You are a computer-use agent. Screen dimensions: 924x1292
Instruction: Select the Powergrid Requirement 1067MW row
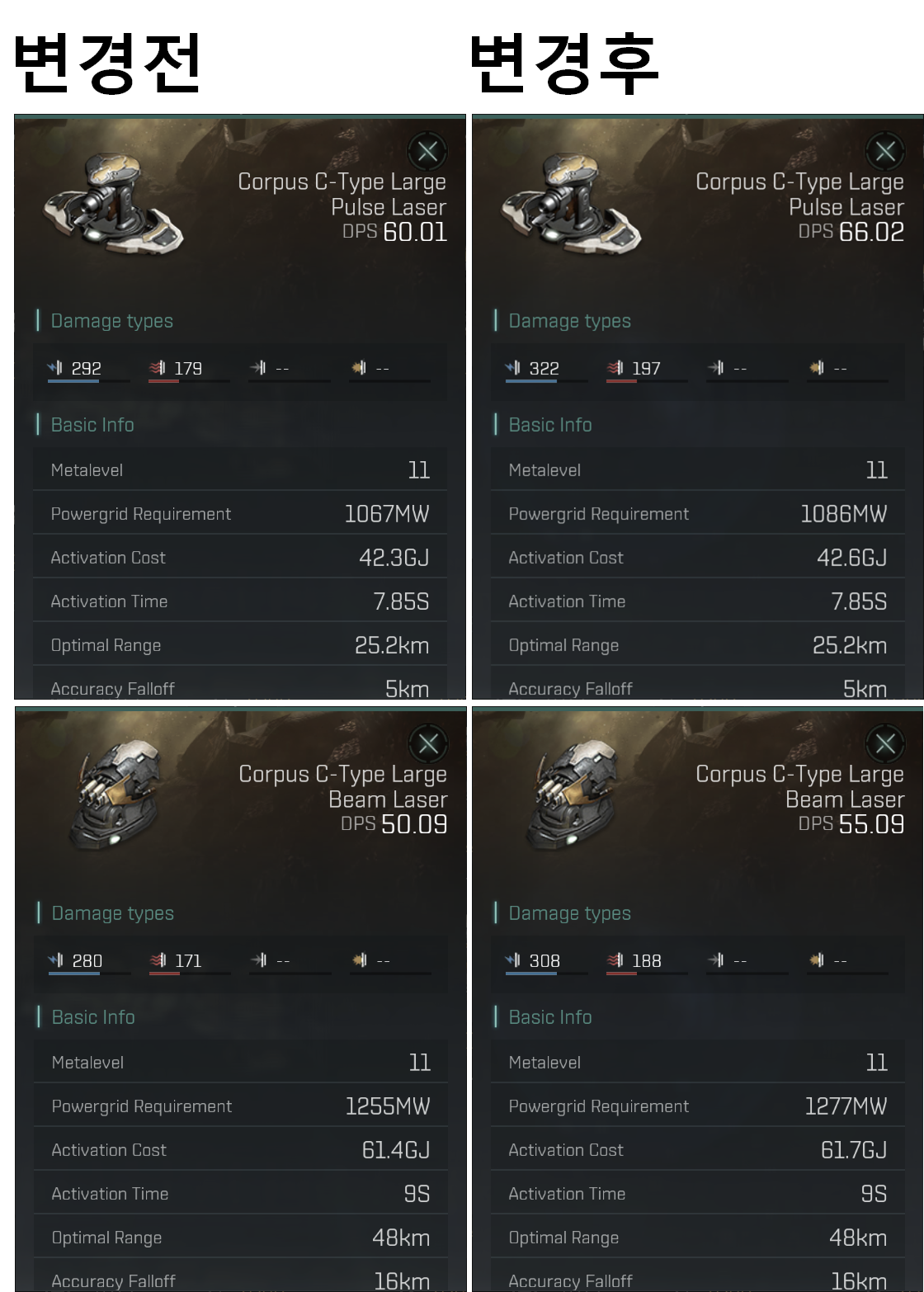240,514
